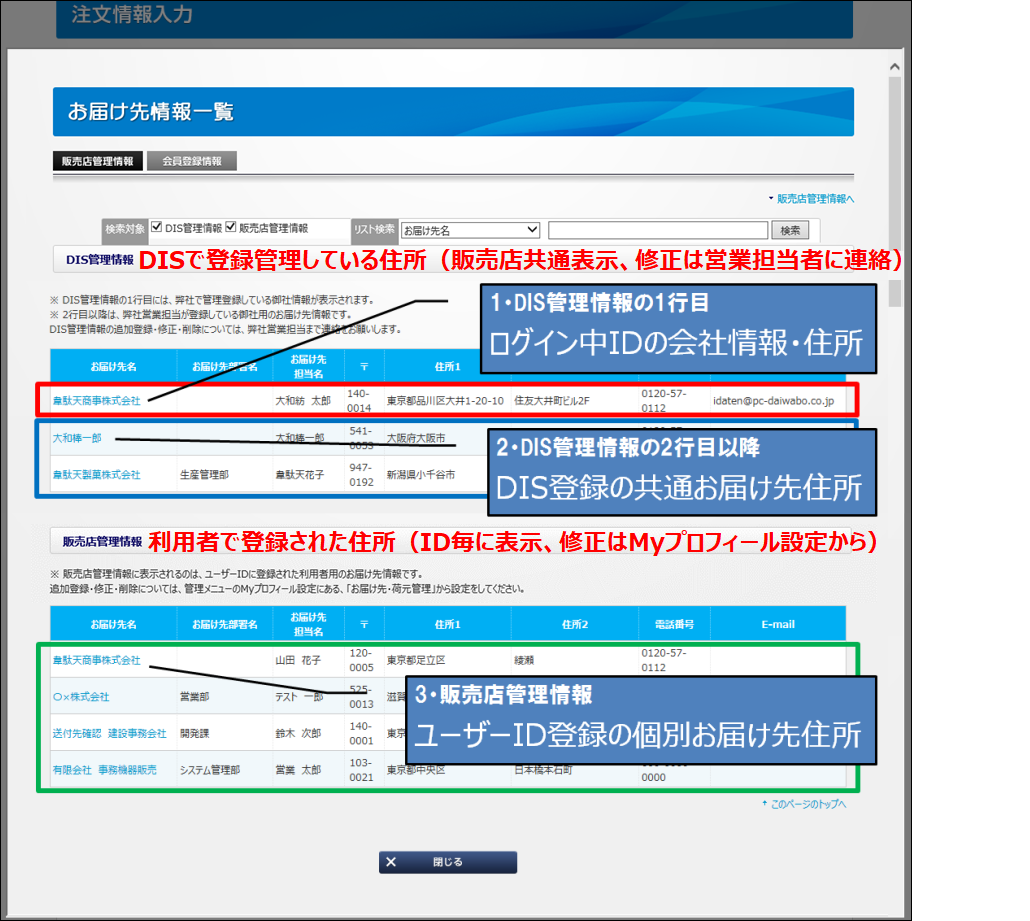Viewport: 1030px width, 921px height.
Task: Open the お届け先名 list search dropdown
Action: tap(470, 230)
